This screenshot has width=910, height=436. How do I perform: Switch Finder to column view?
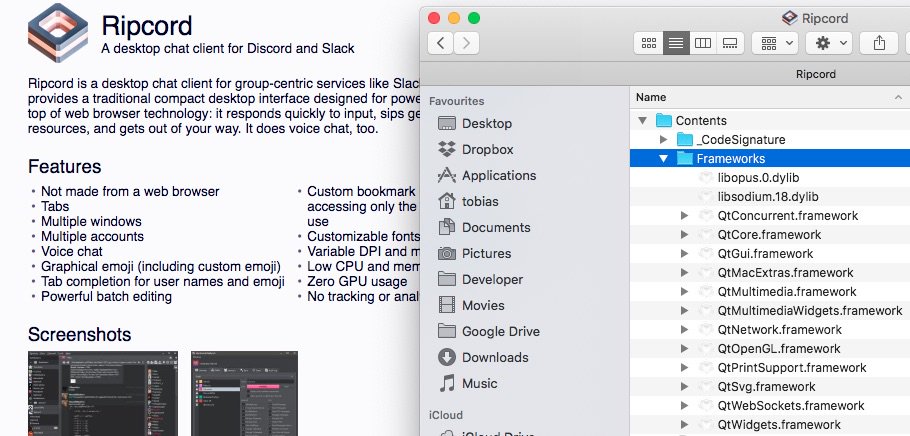pos(703,43)
